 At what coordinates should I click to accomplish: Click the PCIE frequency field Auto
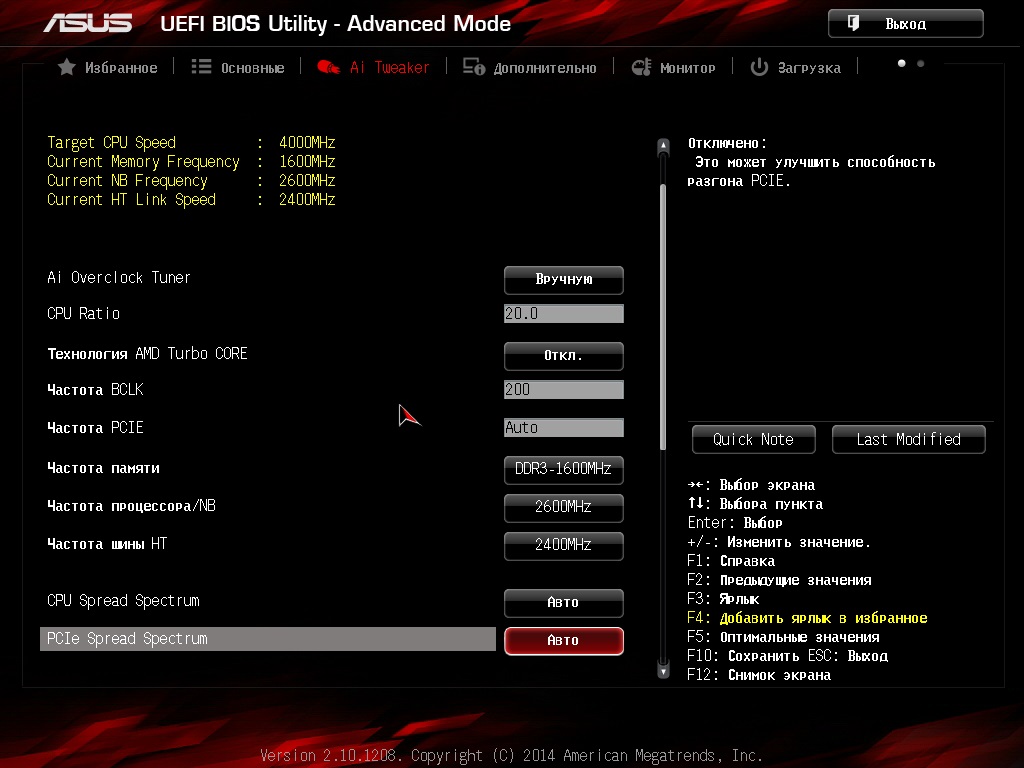coord(564,428)
